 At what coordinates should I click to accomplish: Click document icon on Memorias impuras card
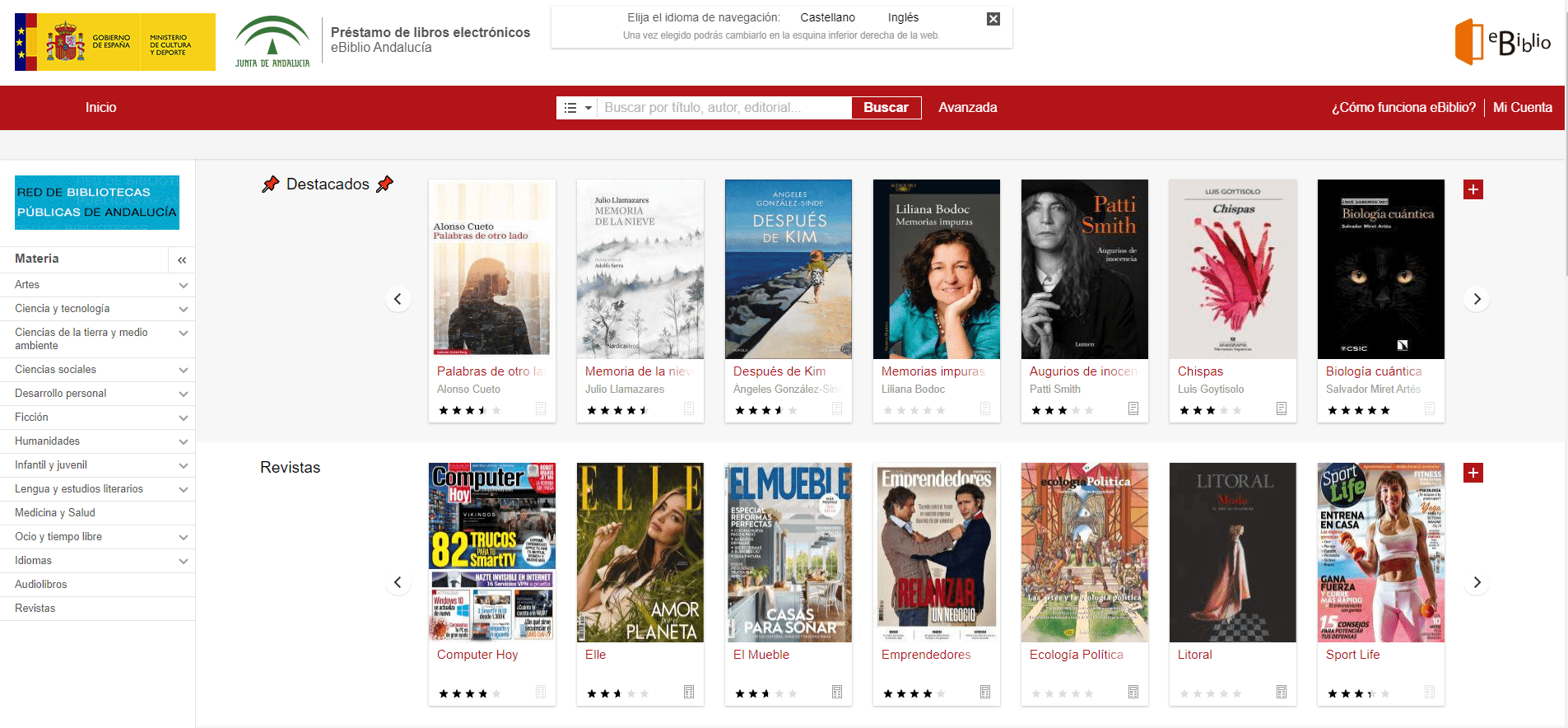click(x=985, y=408)
